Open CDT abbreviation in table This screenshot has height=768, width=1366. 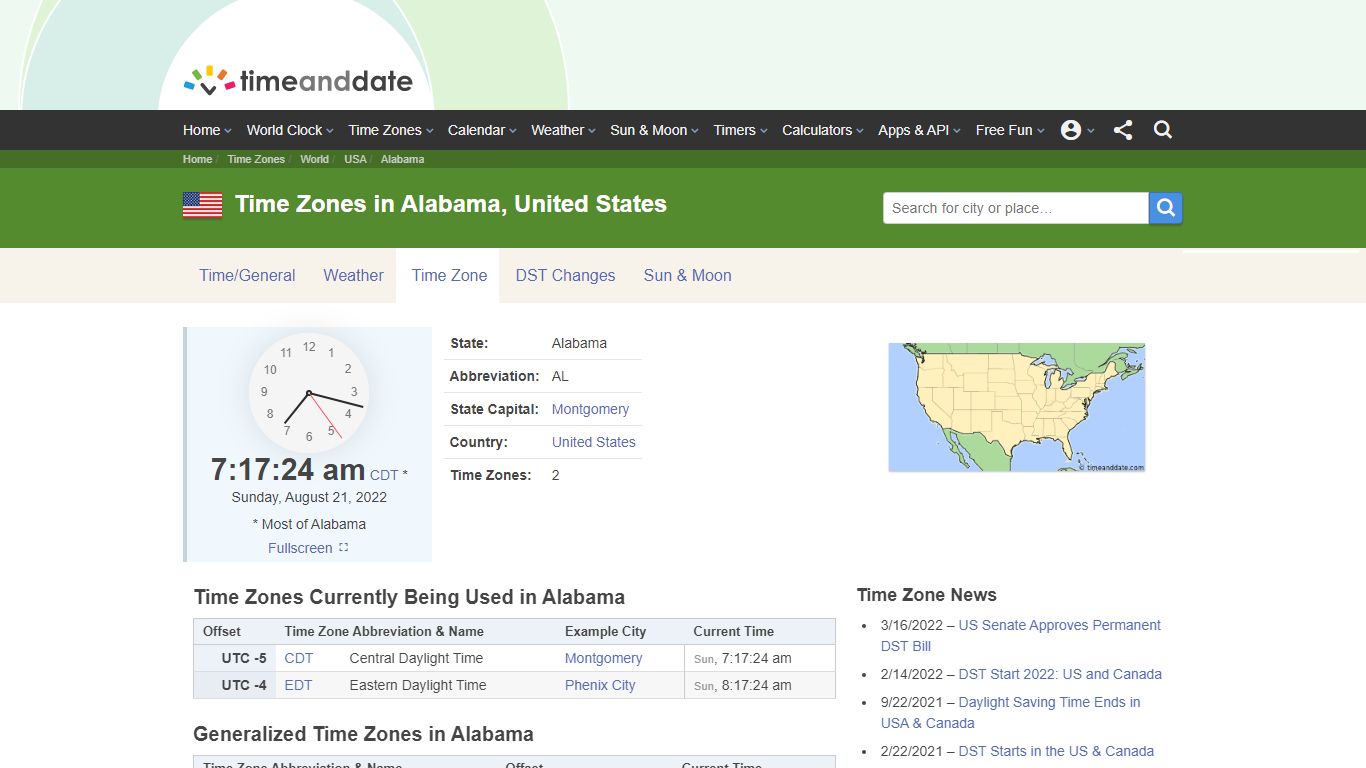click(x=298, y=658)
